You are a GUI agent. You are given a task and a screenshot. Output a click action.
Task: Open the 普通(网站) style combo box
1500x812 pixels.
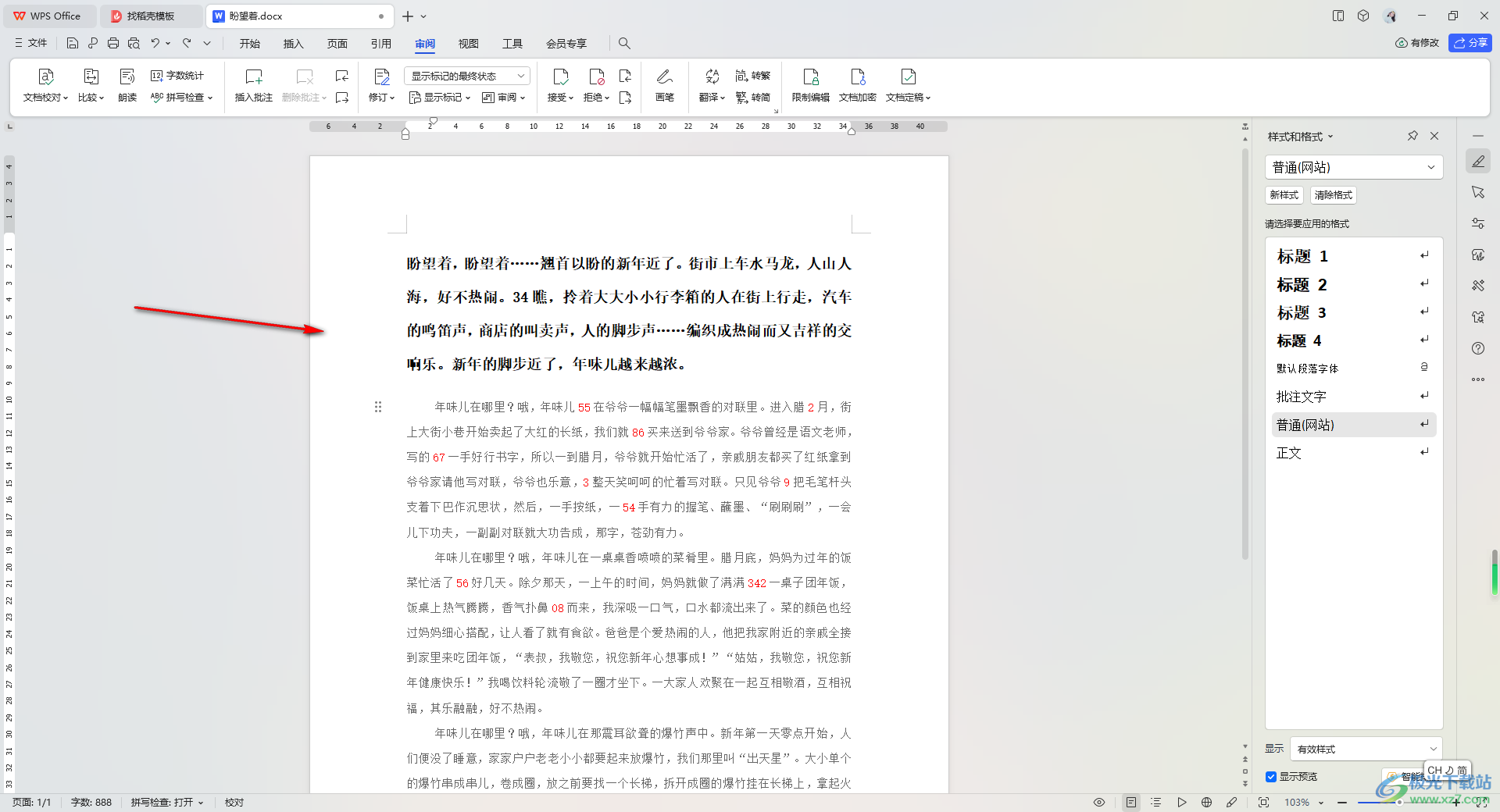(1354, 167)
